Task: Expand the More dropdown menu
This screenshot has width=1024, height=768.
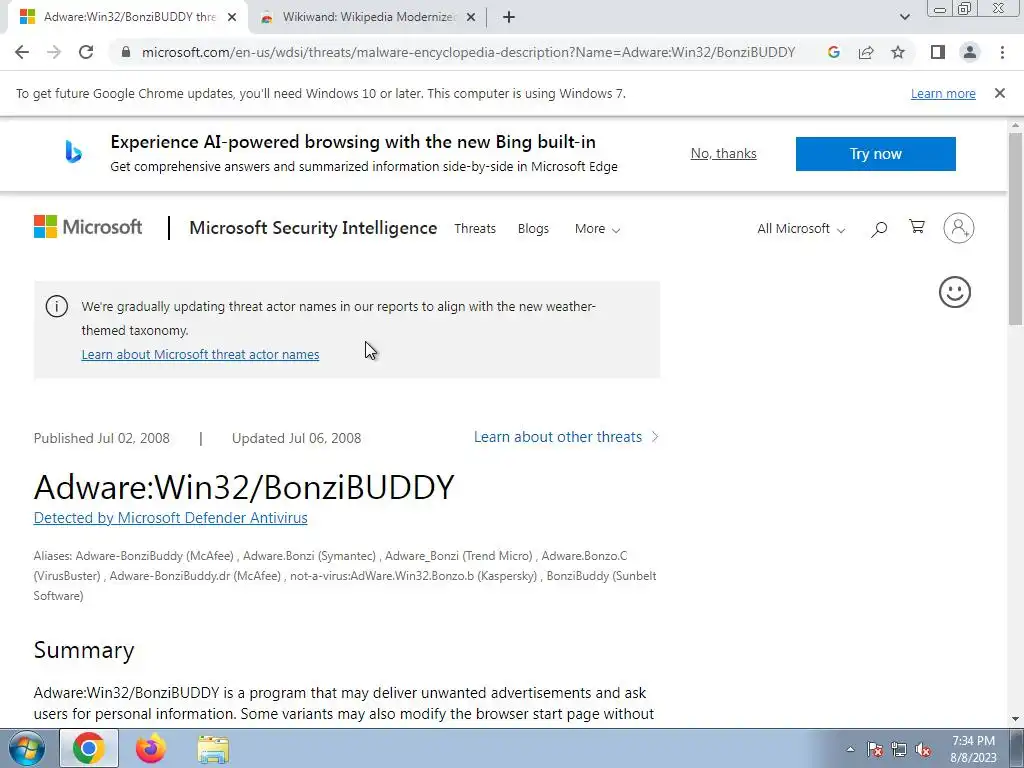Action: [597, 229]
